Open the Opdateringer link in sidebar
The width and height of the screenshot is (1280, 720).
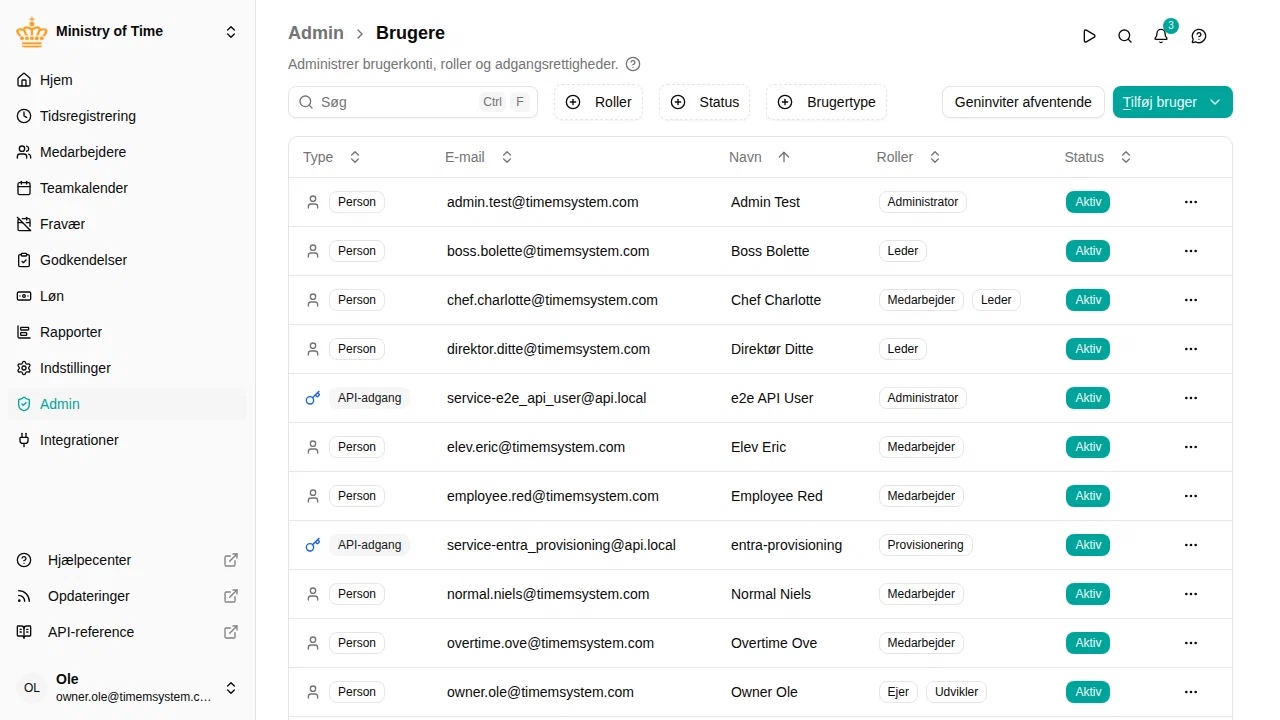(127, 596)
